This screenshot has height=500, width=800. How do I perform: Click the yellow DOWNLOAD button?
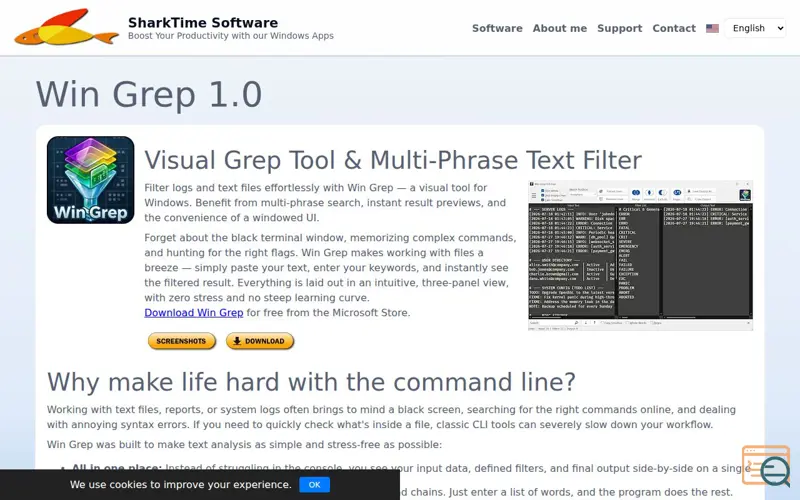[260, 341]
